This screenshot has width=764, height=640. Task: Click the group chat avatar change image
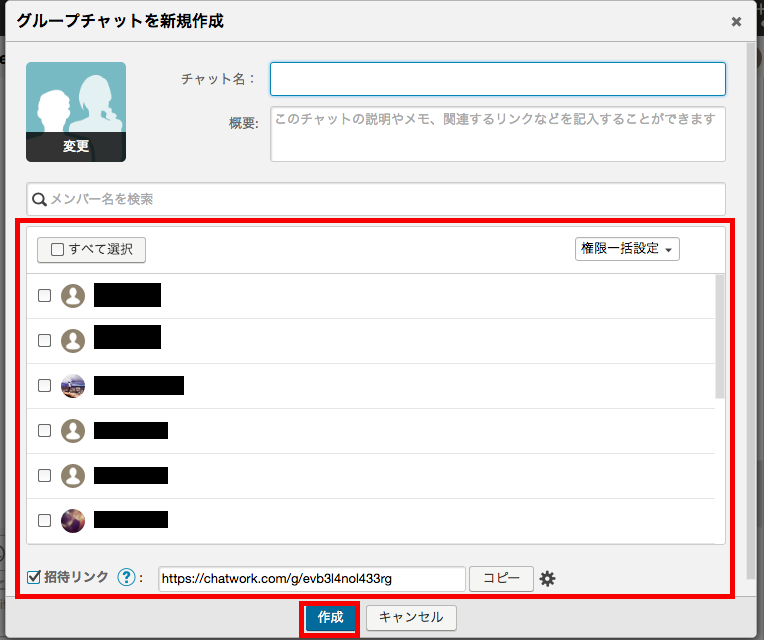(x=76, y=111)
